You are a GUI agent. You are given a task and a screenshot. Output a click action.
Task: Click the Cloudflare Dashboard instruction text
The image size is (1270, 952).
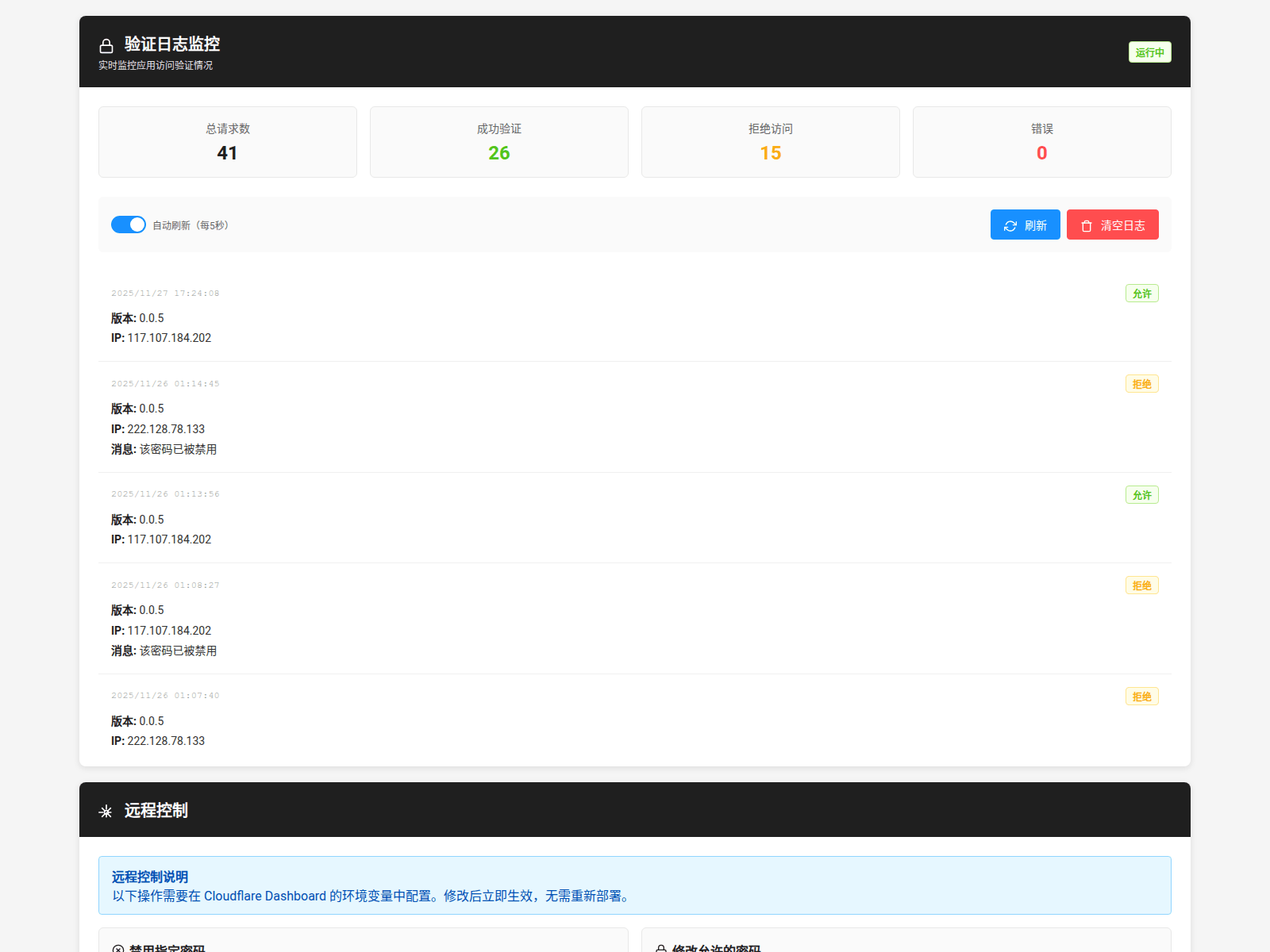(x=373, y=896)
